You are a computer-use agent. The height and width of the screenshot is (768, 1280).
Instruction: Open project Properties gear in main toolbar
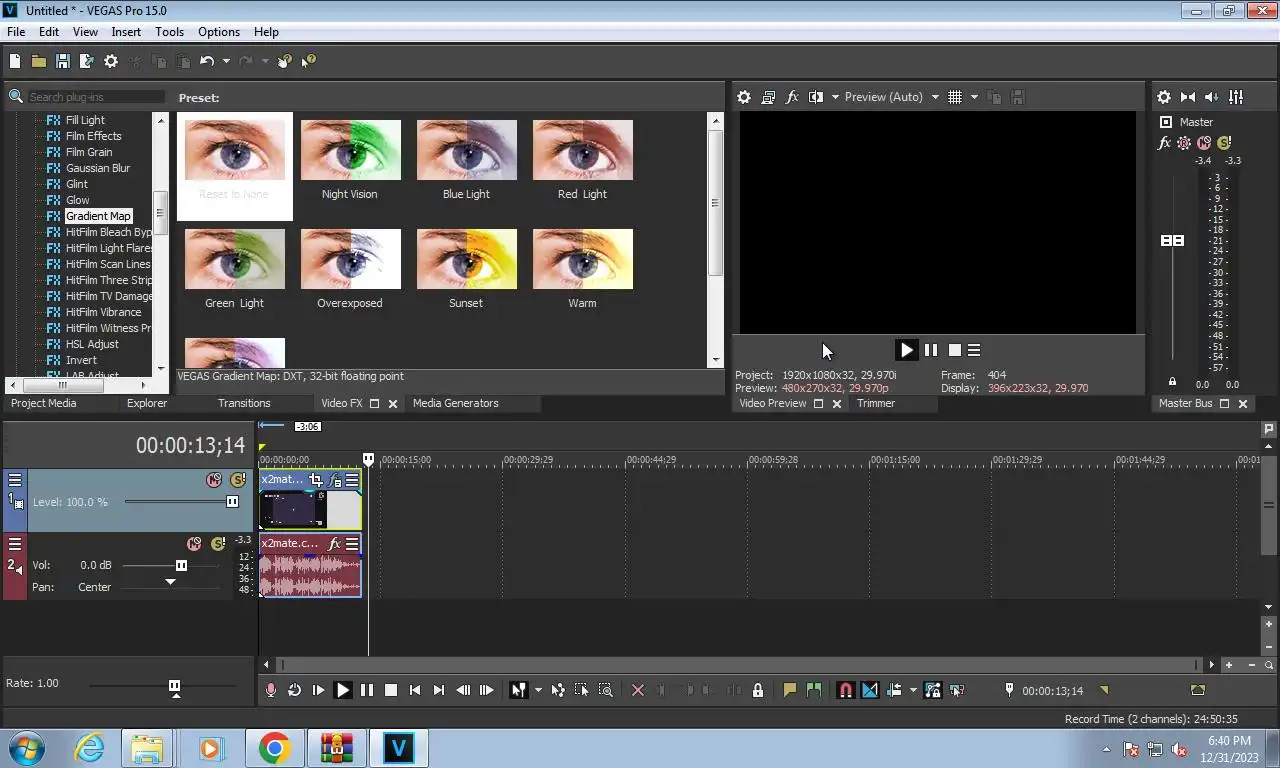tap(111, 61)
